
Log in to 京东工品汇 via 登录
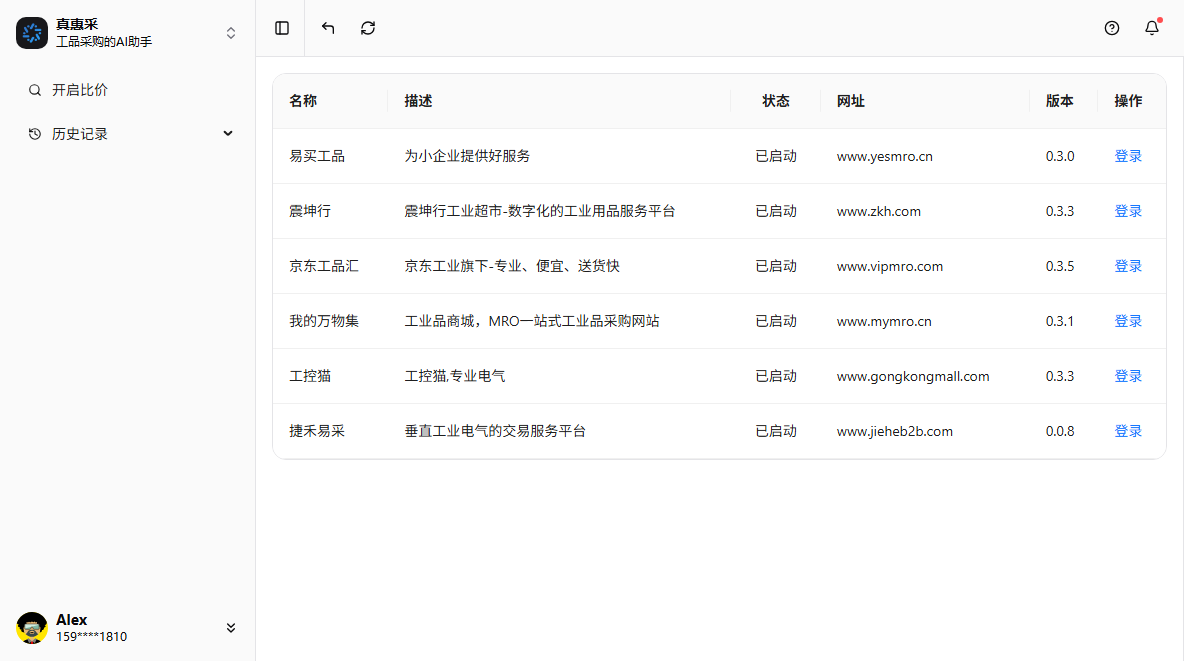pyautogui.click(x=1128, y=266)
